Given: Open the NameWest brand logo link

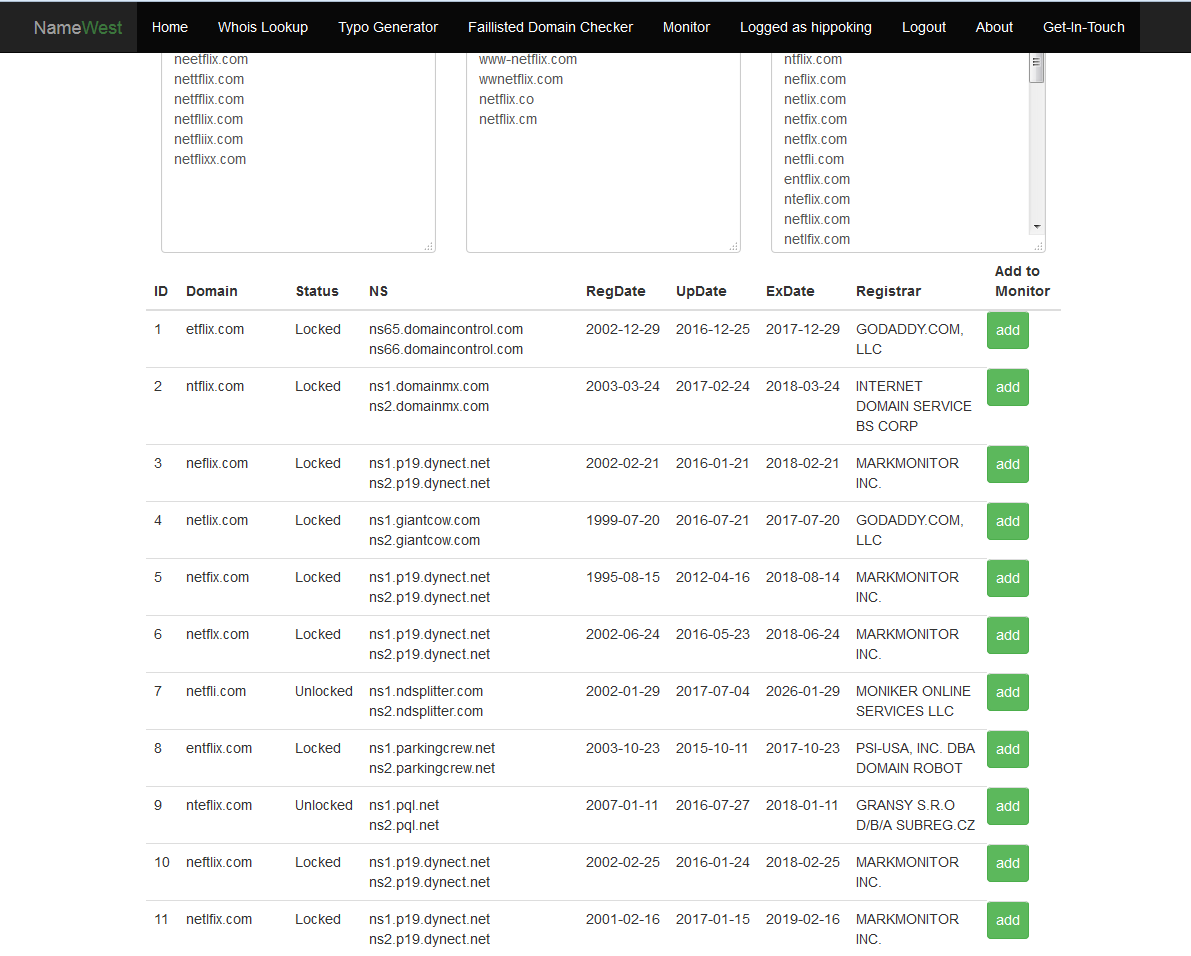Looking at the screenshot, I should pos(77,27).
